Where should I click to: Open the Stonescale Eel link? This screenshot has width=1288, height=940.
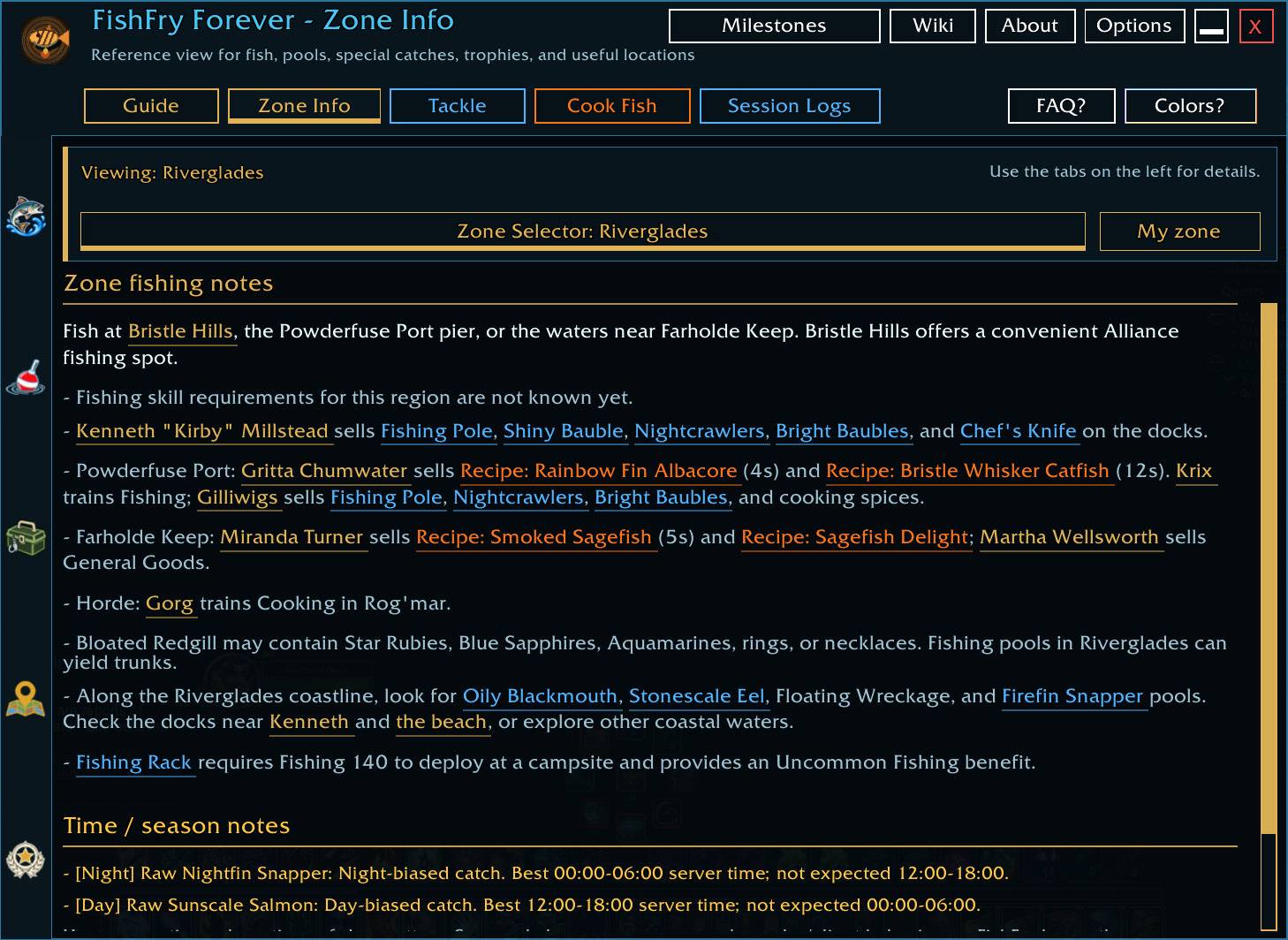pyautogui.click(x=697, y=696)
